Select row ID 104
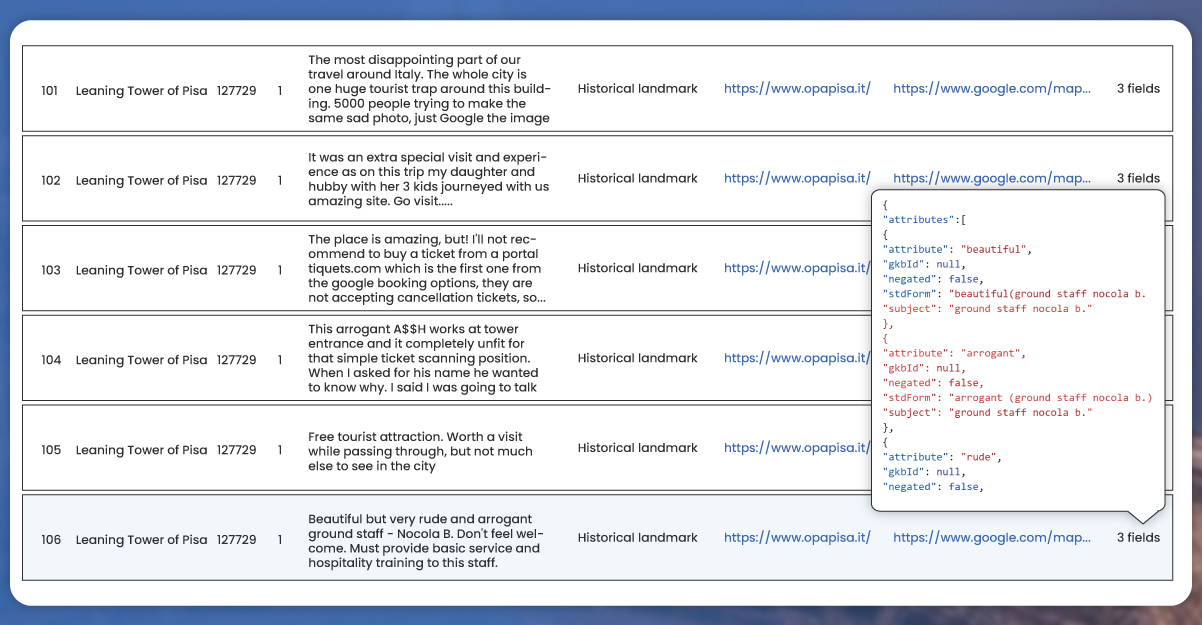The height and width of the screenshot is (625, 1202). pyautogui.click(x=50, y=361)
